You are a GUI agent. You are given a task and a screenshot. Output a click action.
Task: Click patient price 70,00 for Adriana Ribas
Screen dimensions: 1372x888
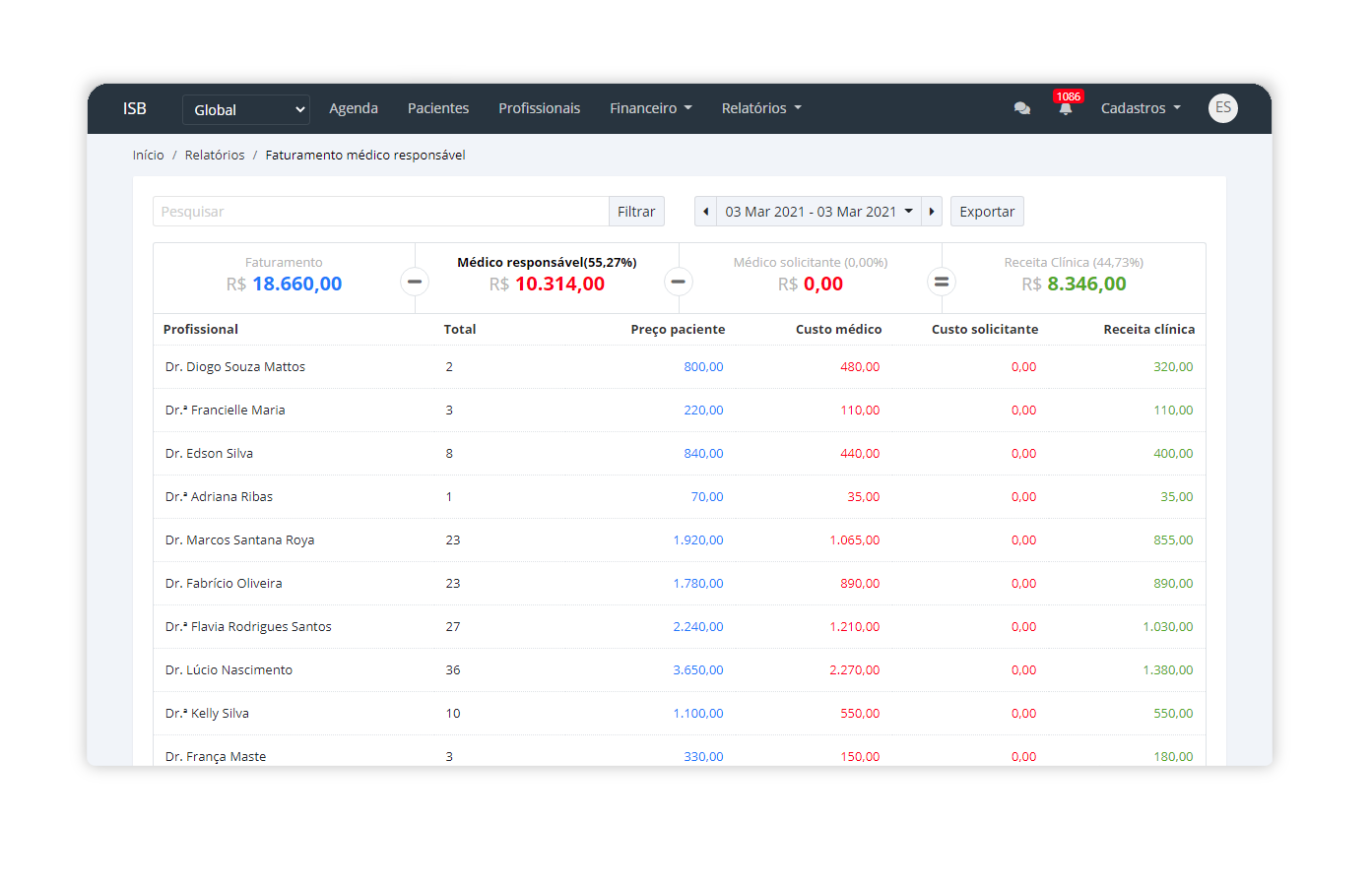click(707, 496)
